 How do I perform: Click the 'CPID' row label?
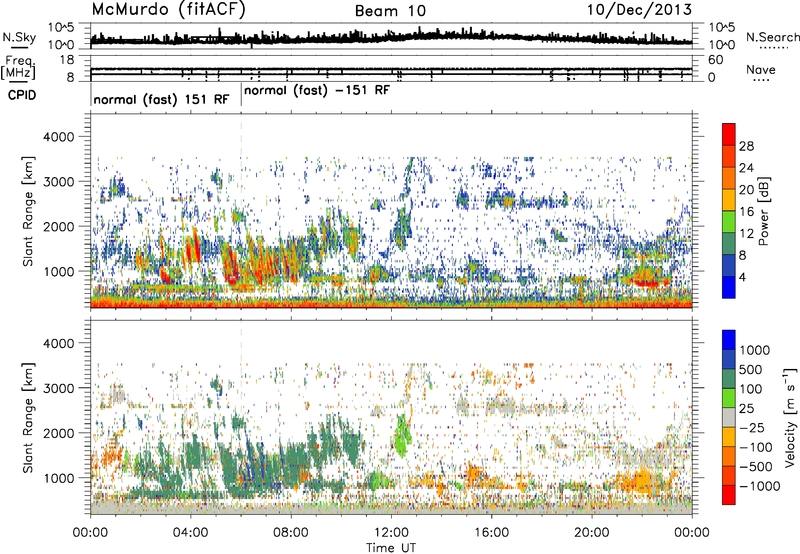pyautogui.click(x=22, y=95)
